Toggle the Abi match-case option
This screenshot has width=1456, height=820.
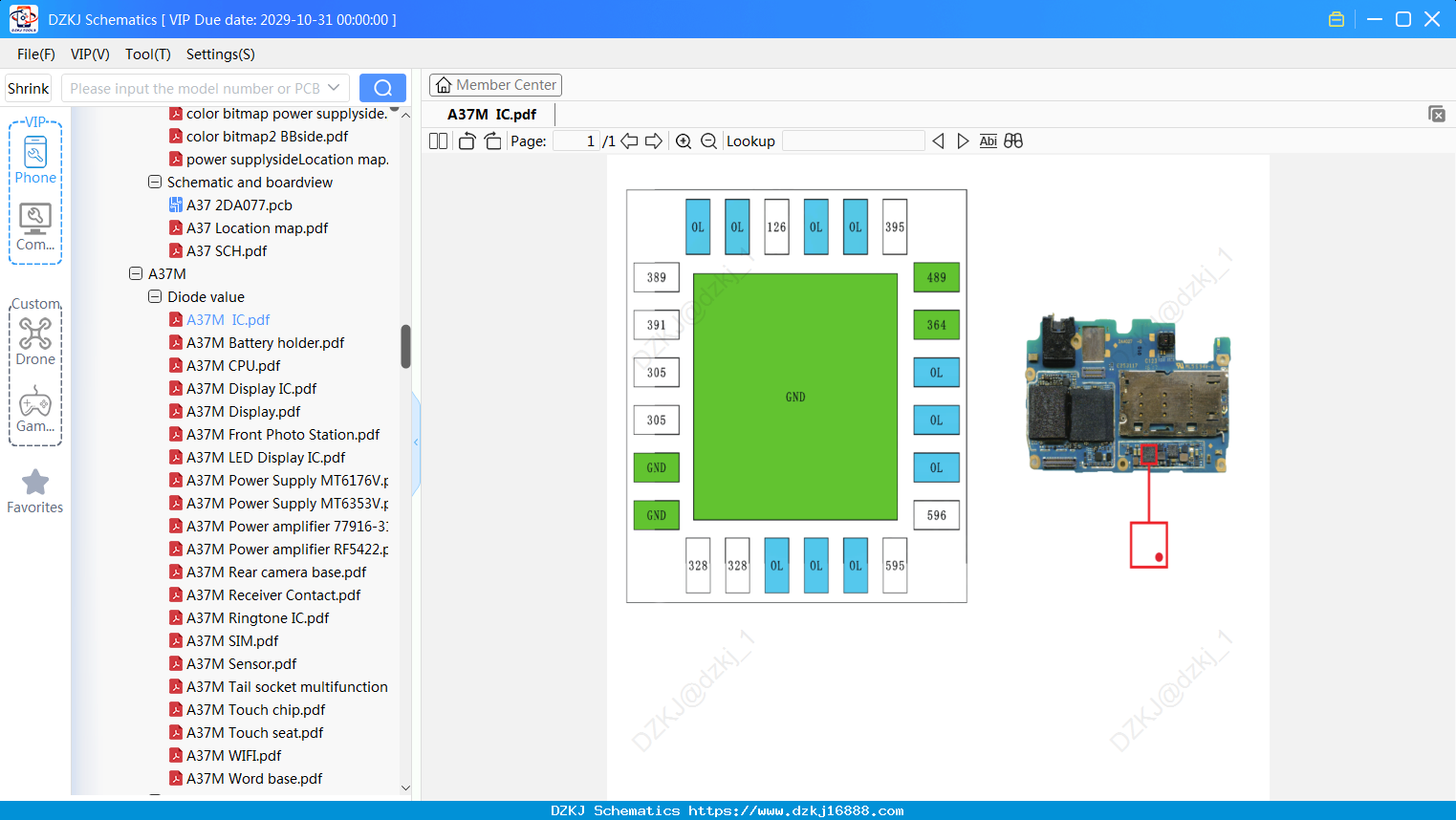[x=988, y=141]
